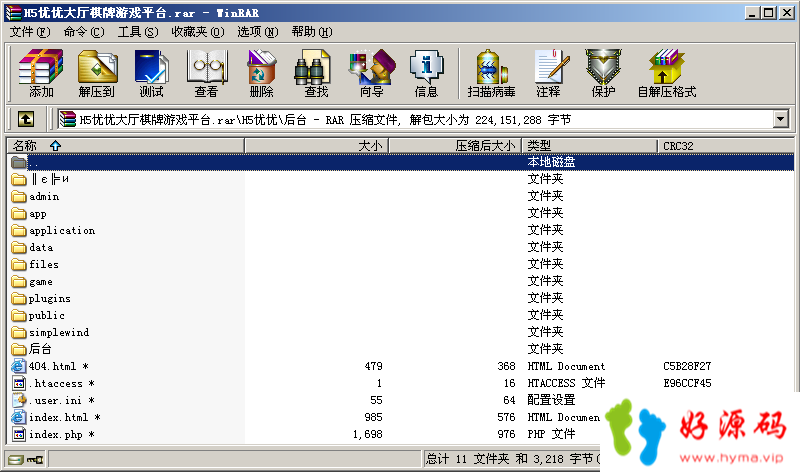Click the Extract To (解压到) icon
This screenshot has width=800, height=472.
pos(97,66)
